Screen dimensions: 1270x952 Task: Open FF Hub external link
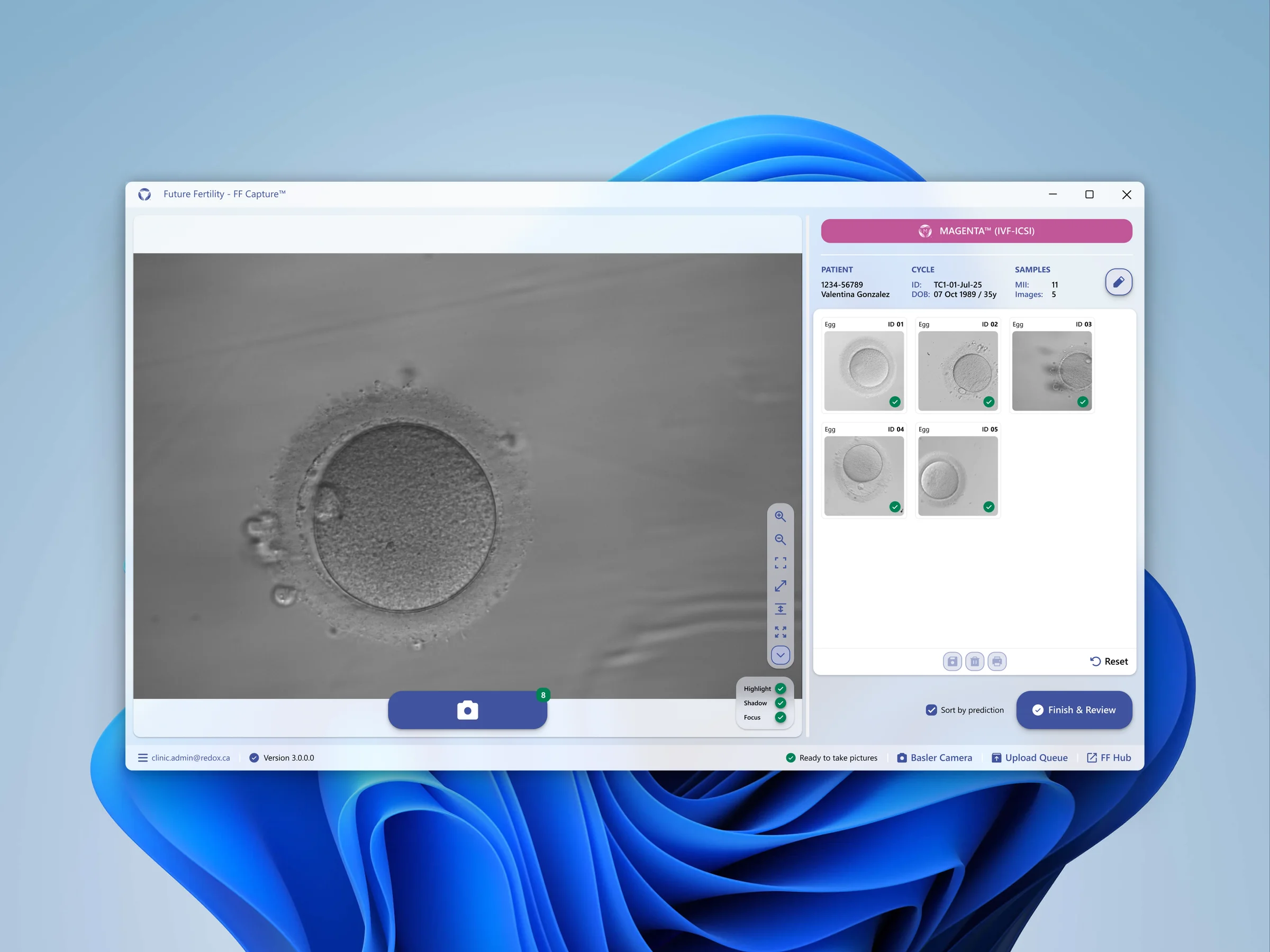[1109, 757]
